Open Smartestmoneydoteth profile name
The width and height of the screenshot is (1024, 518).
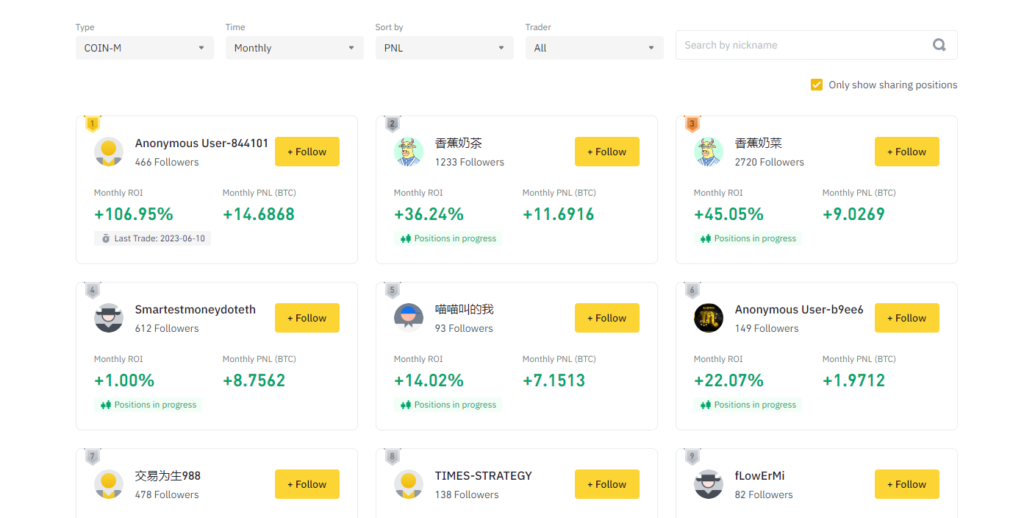pos(195,310)
